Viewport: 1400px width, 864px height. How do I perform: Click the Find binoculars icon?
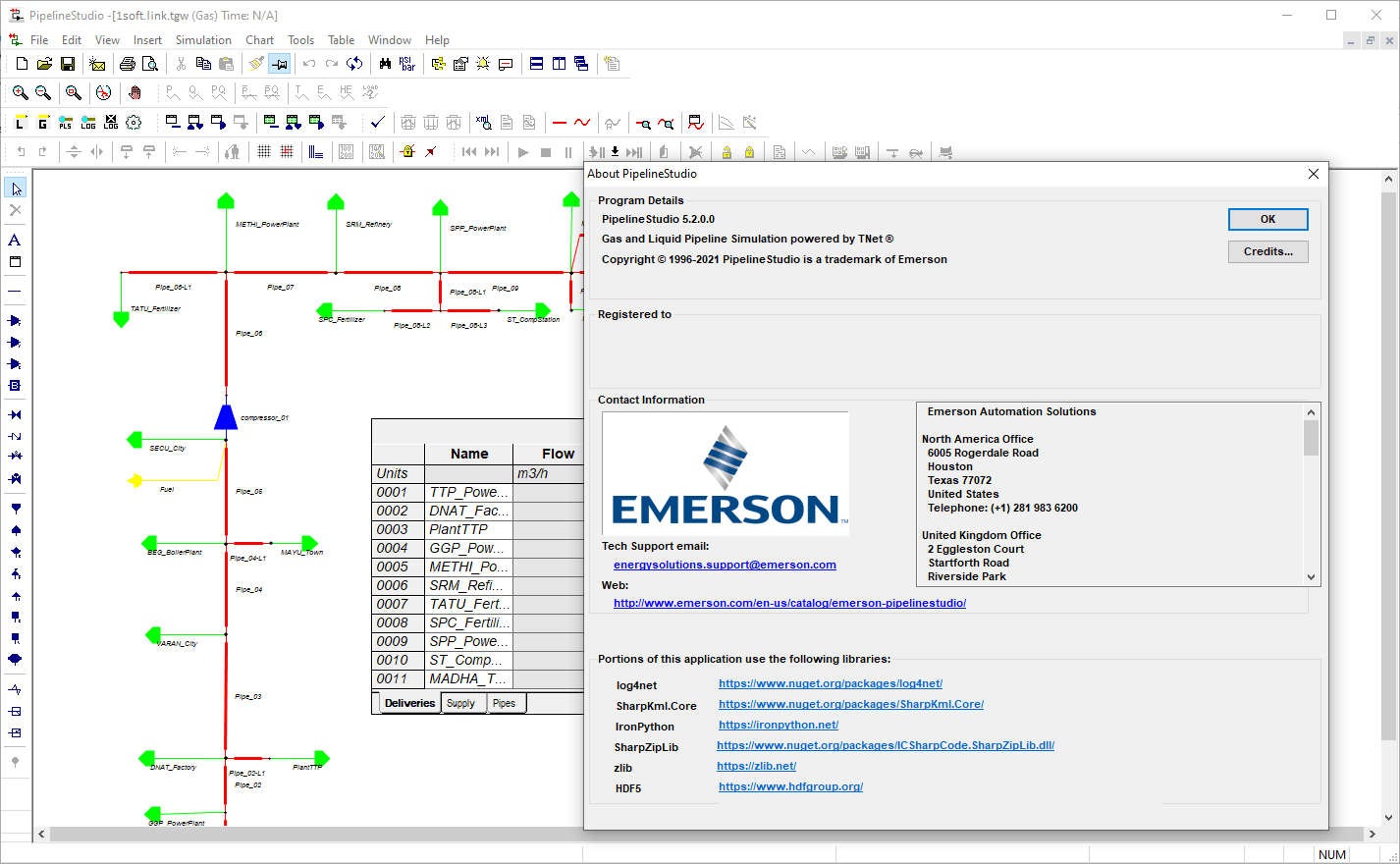[x=385, y=64]
